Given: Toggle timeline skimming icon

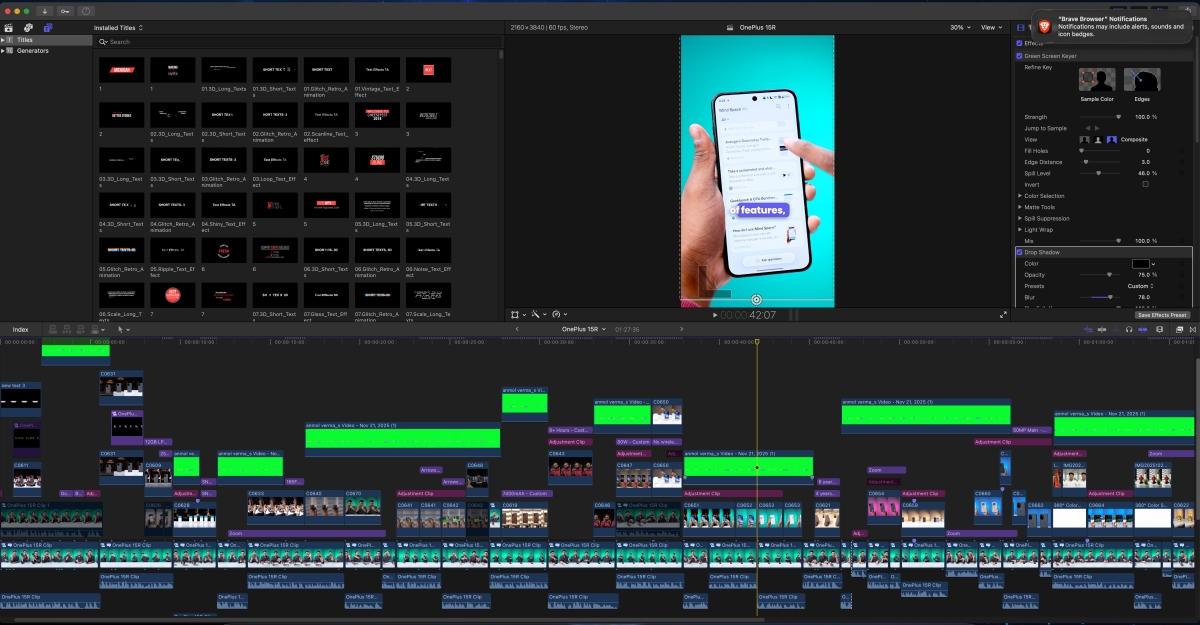Looking at the screenshot, I should [1088, 329].
